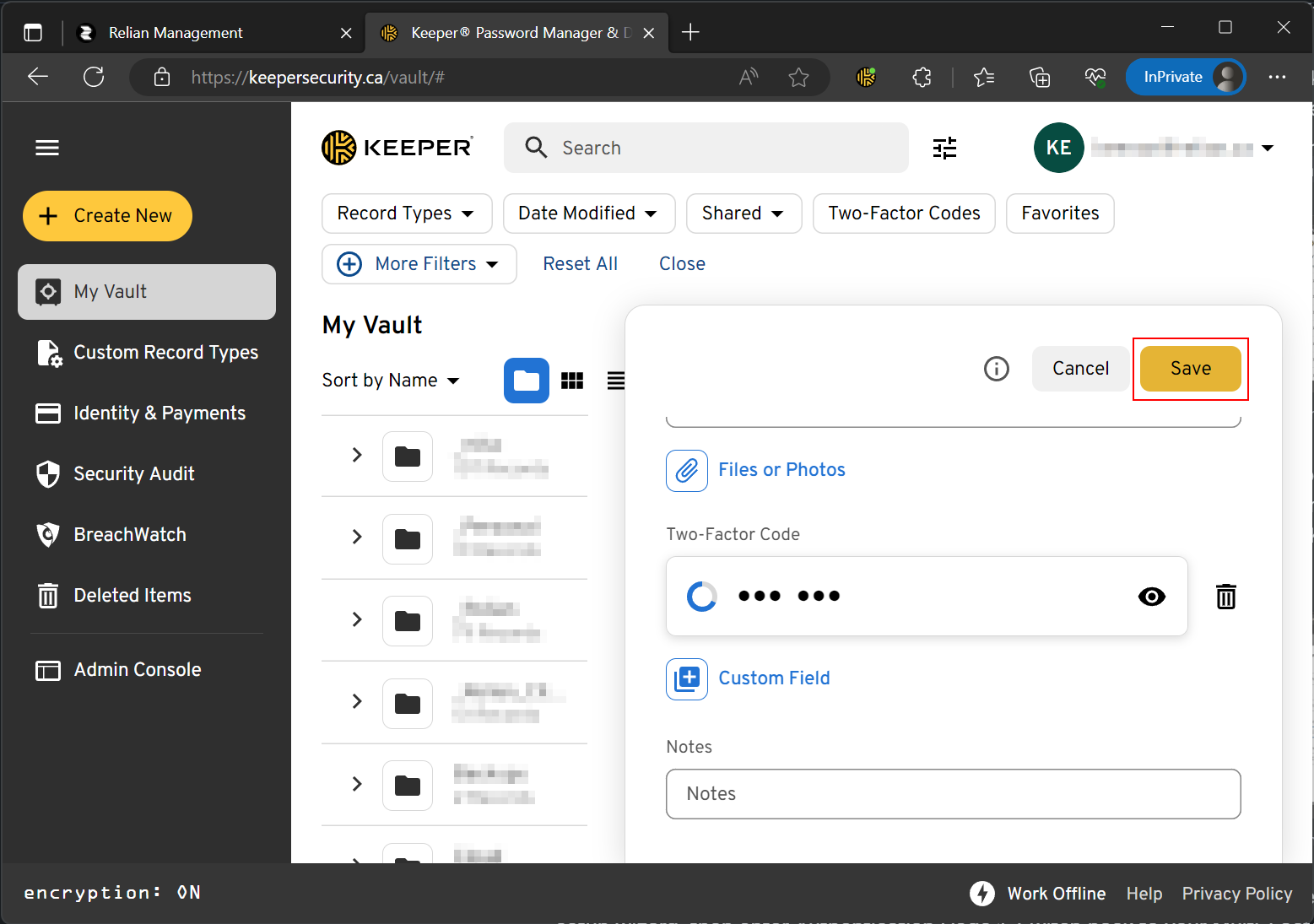Click Reset All link
The height and width of the screenshot is (924, 1314).
pyautogui.click(x=580, y=264)
